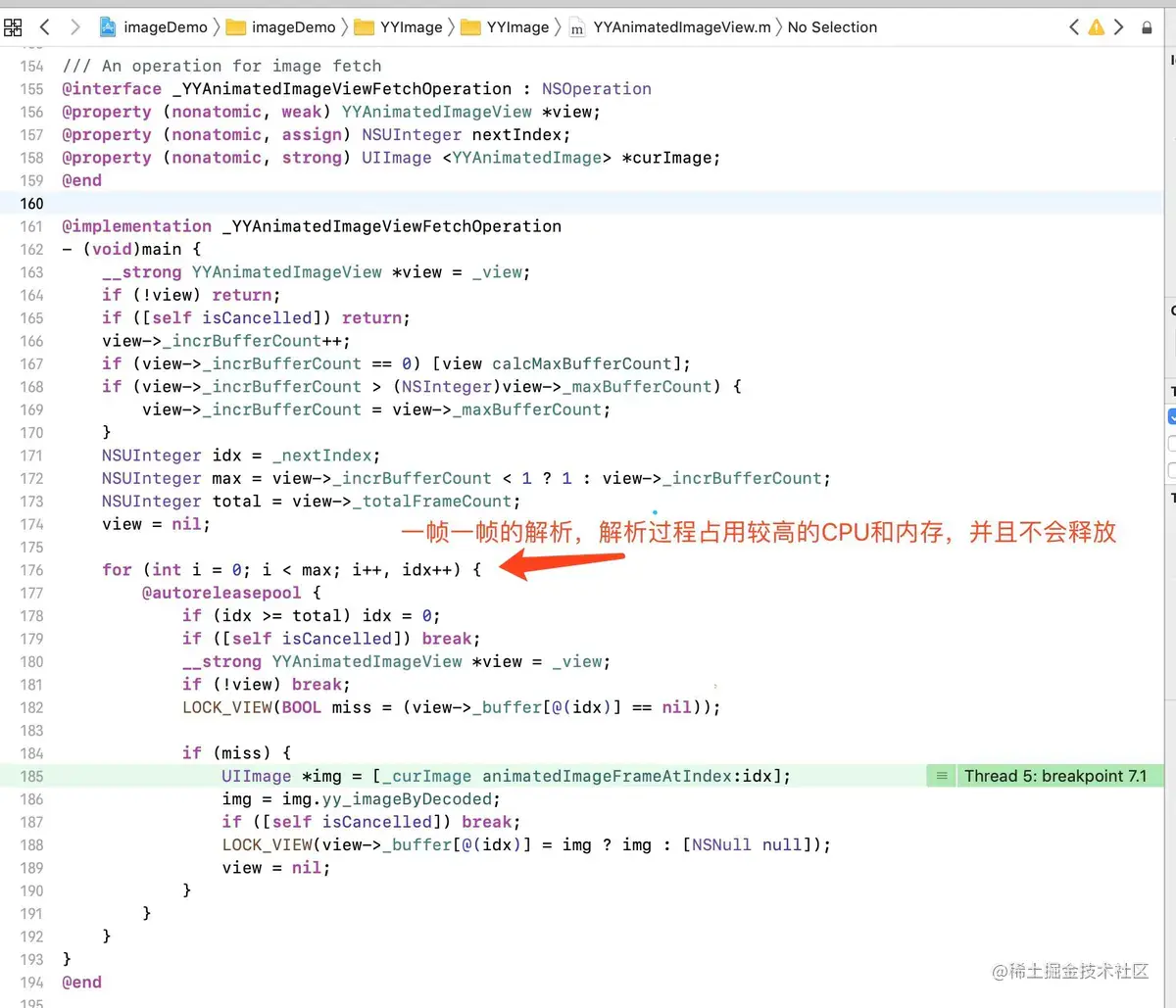Open the related items grid menu
Screen dimensions: 1176x1008
click(x=14, y=27)
